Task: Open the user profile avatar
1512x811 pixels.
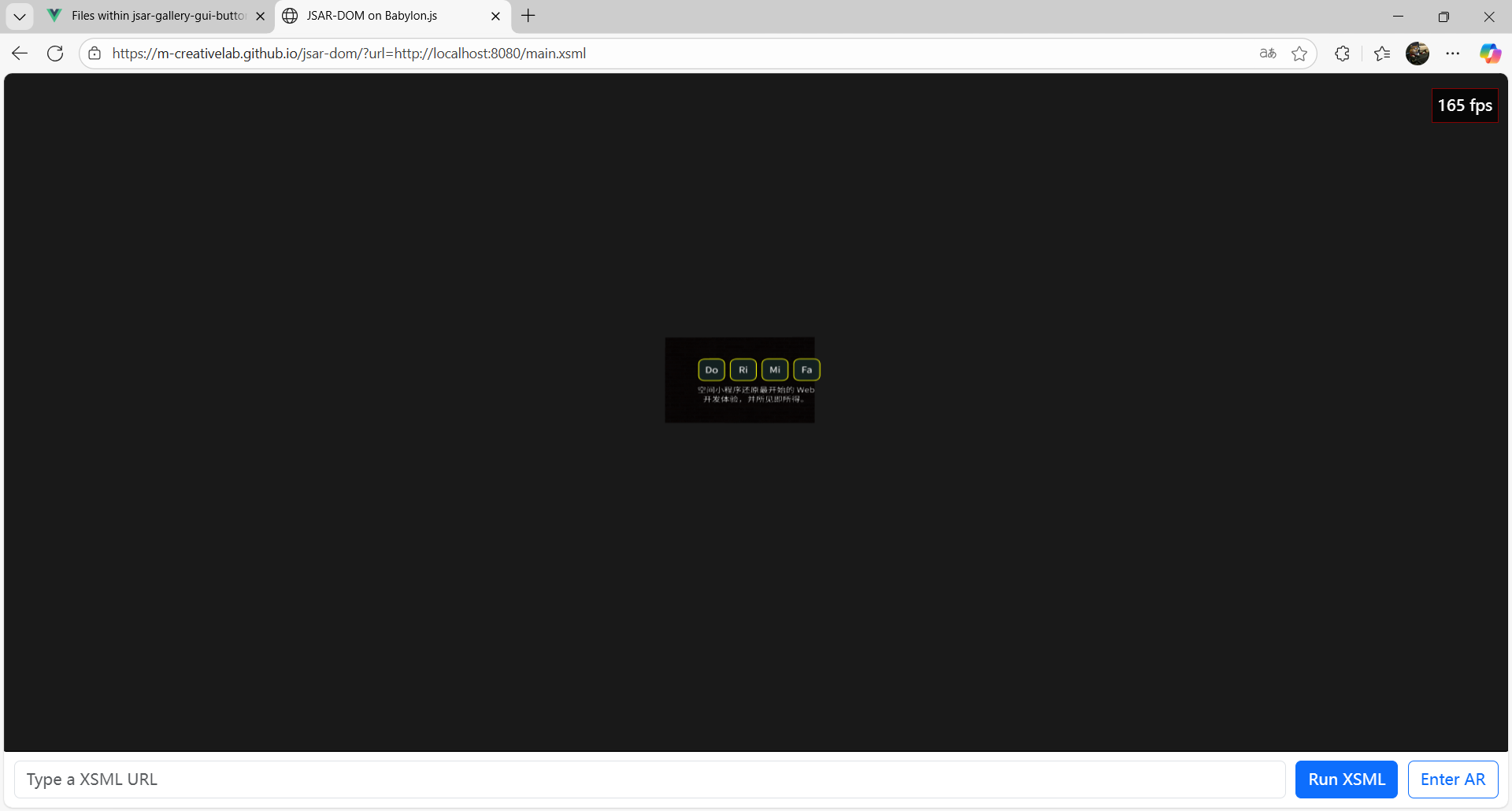Action: [1417, 54]
